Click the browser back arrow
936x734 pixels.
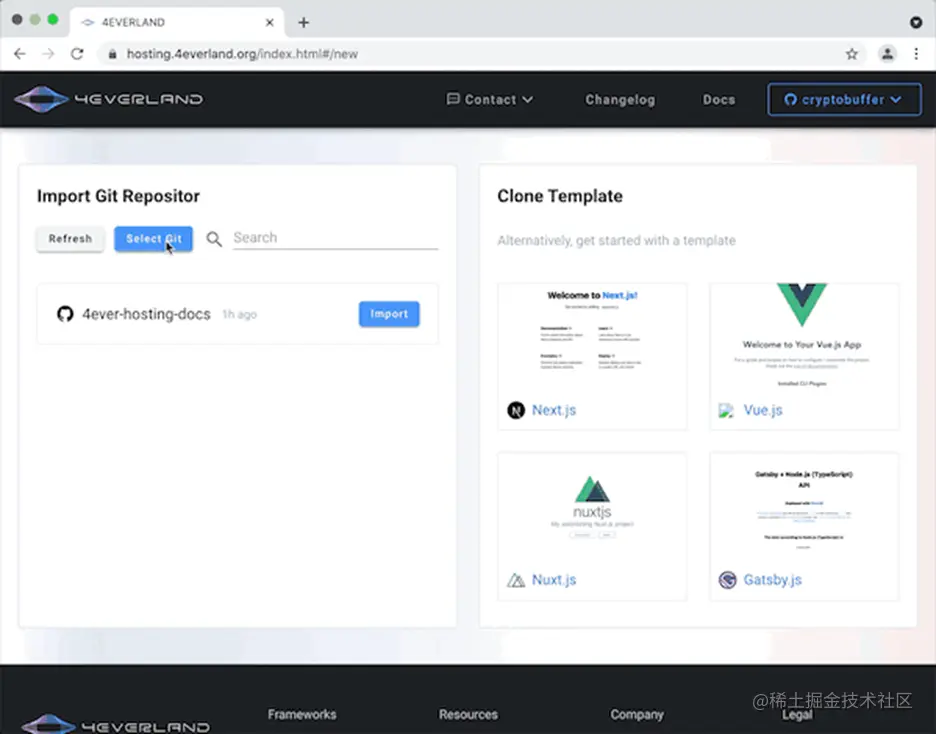click(20, 54)
